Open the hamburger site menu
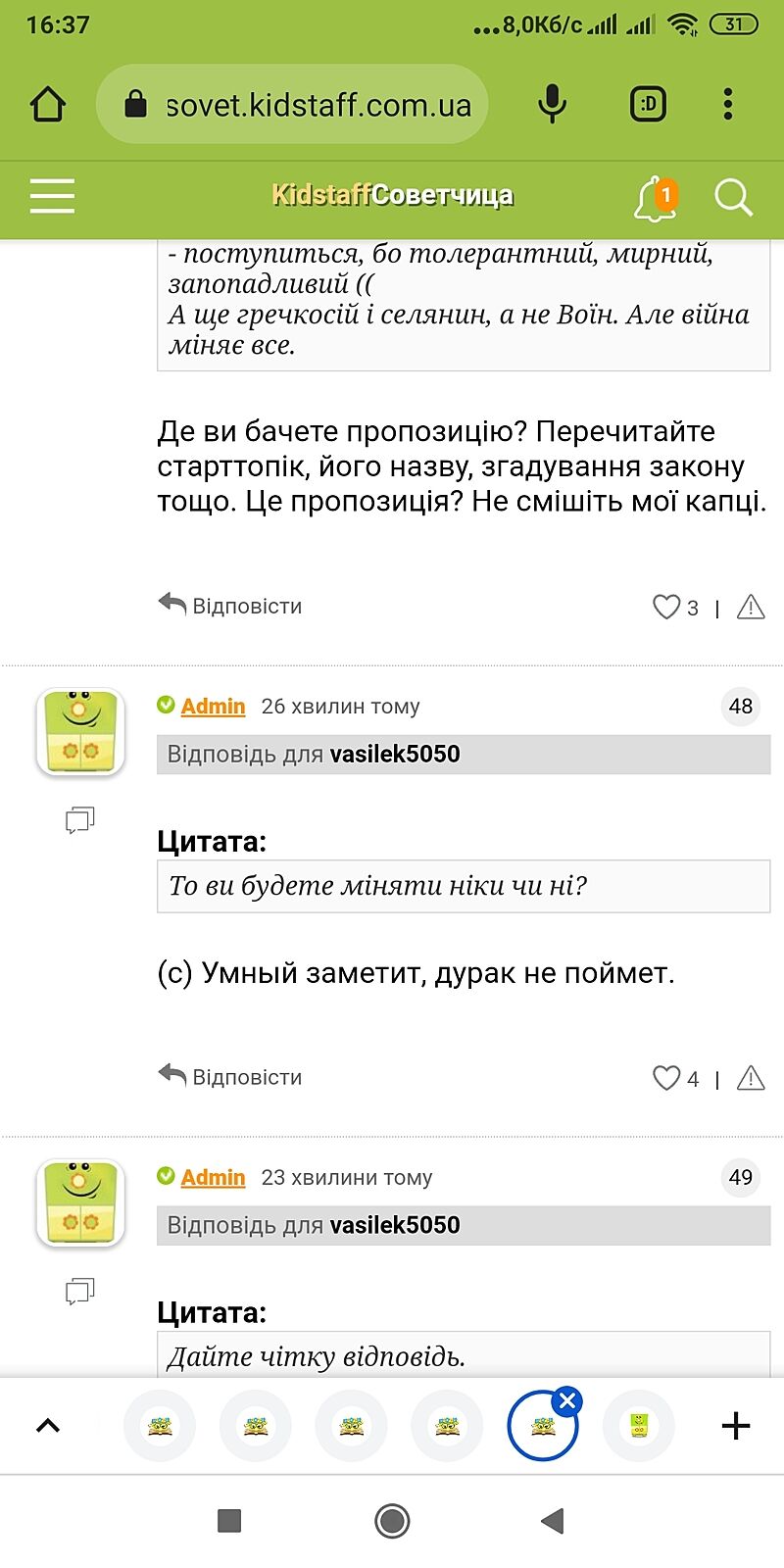 click(52, 196)
